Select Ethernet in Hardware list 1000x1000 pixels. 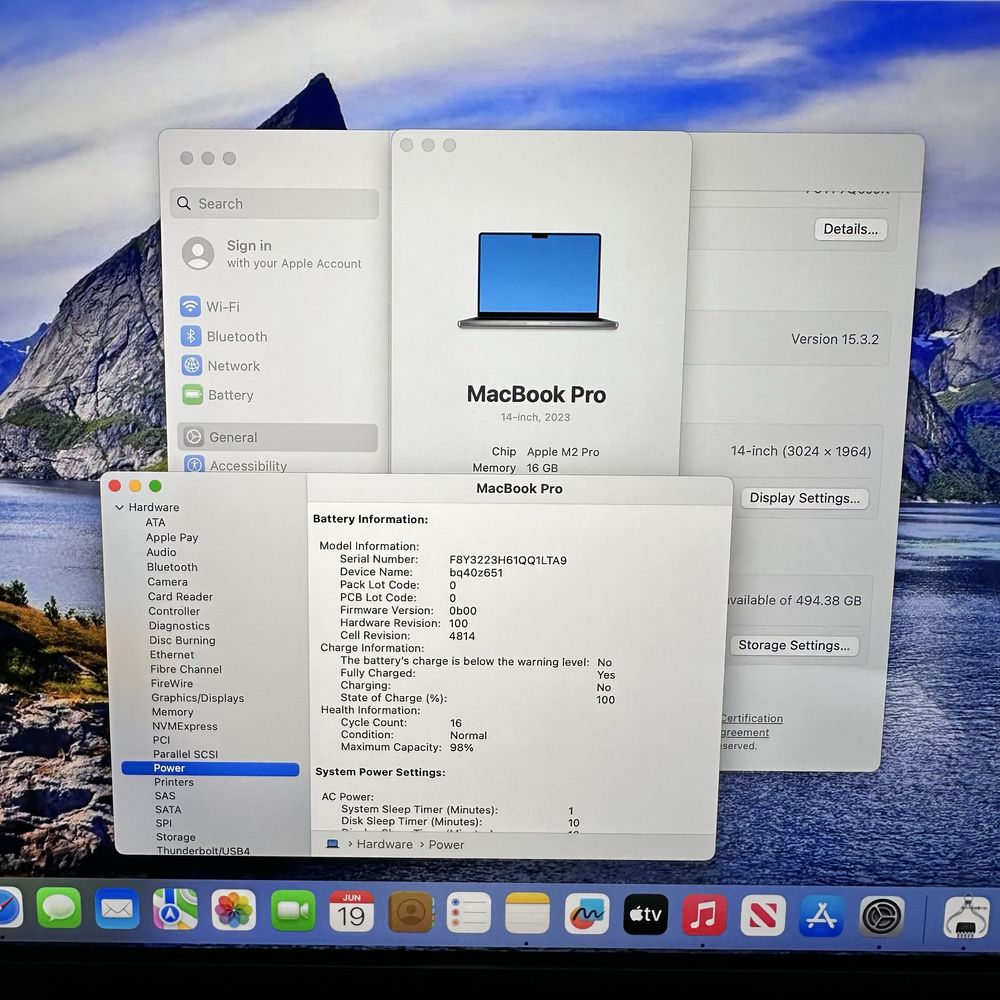pos(172,655)
